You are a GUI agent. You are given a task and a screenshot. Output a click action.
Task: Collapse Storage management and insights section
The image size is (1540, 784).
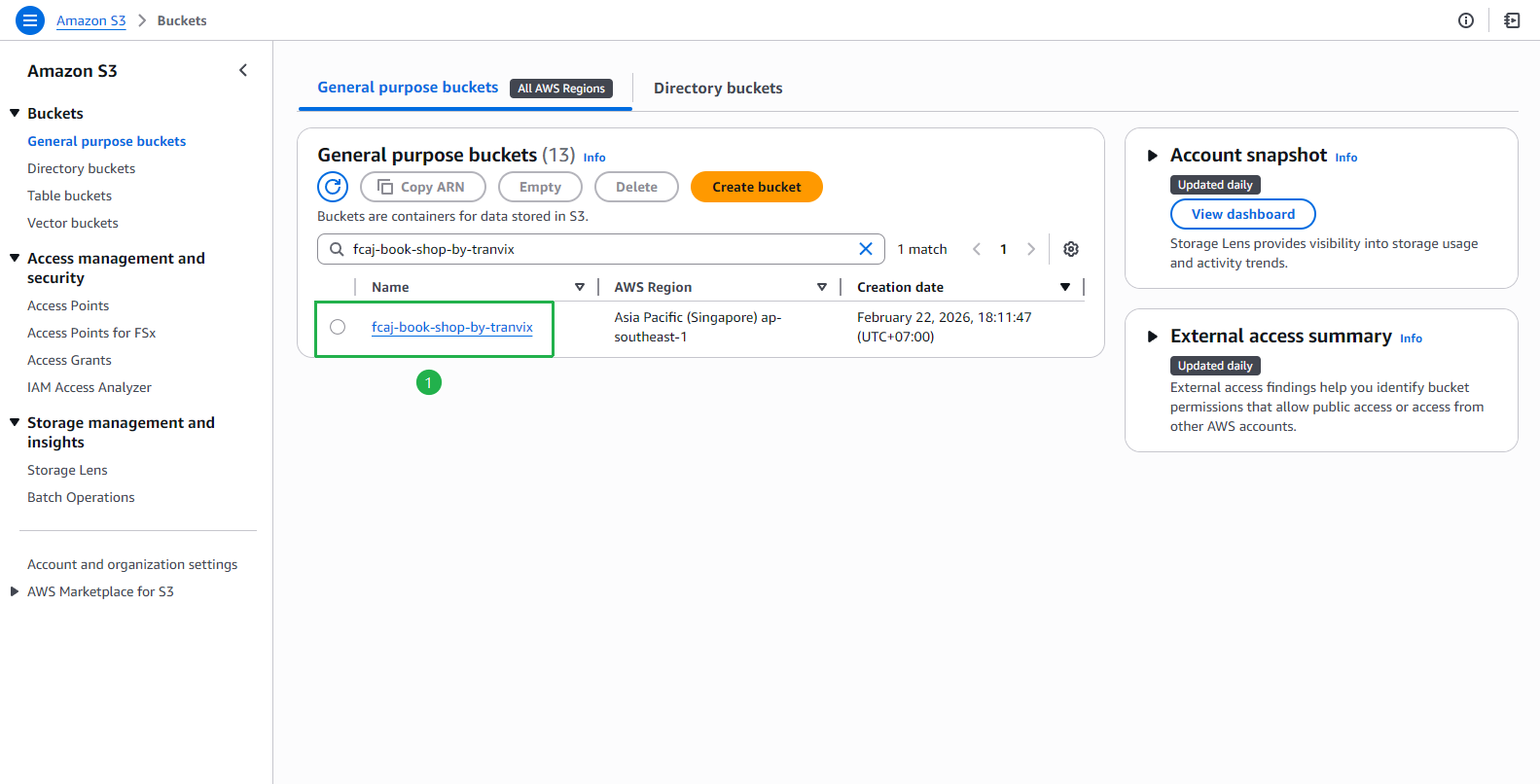tap(15, 422)
